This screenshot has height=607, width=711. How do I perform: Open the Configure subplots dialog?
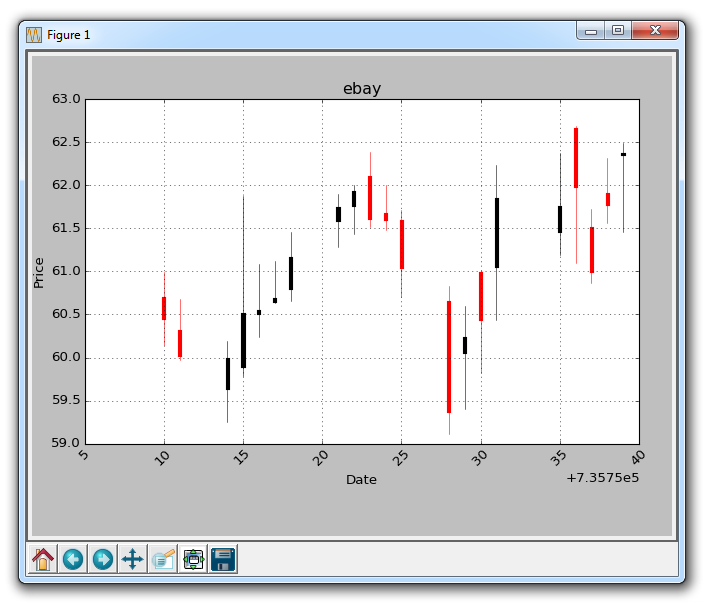click(x=193, y=559)
